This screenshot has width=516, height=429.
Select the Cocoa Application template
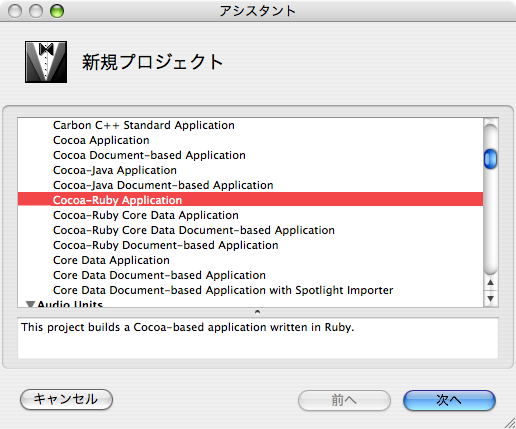pyautogui.click(x=101, y=140)
